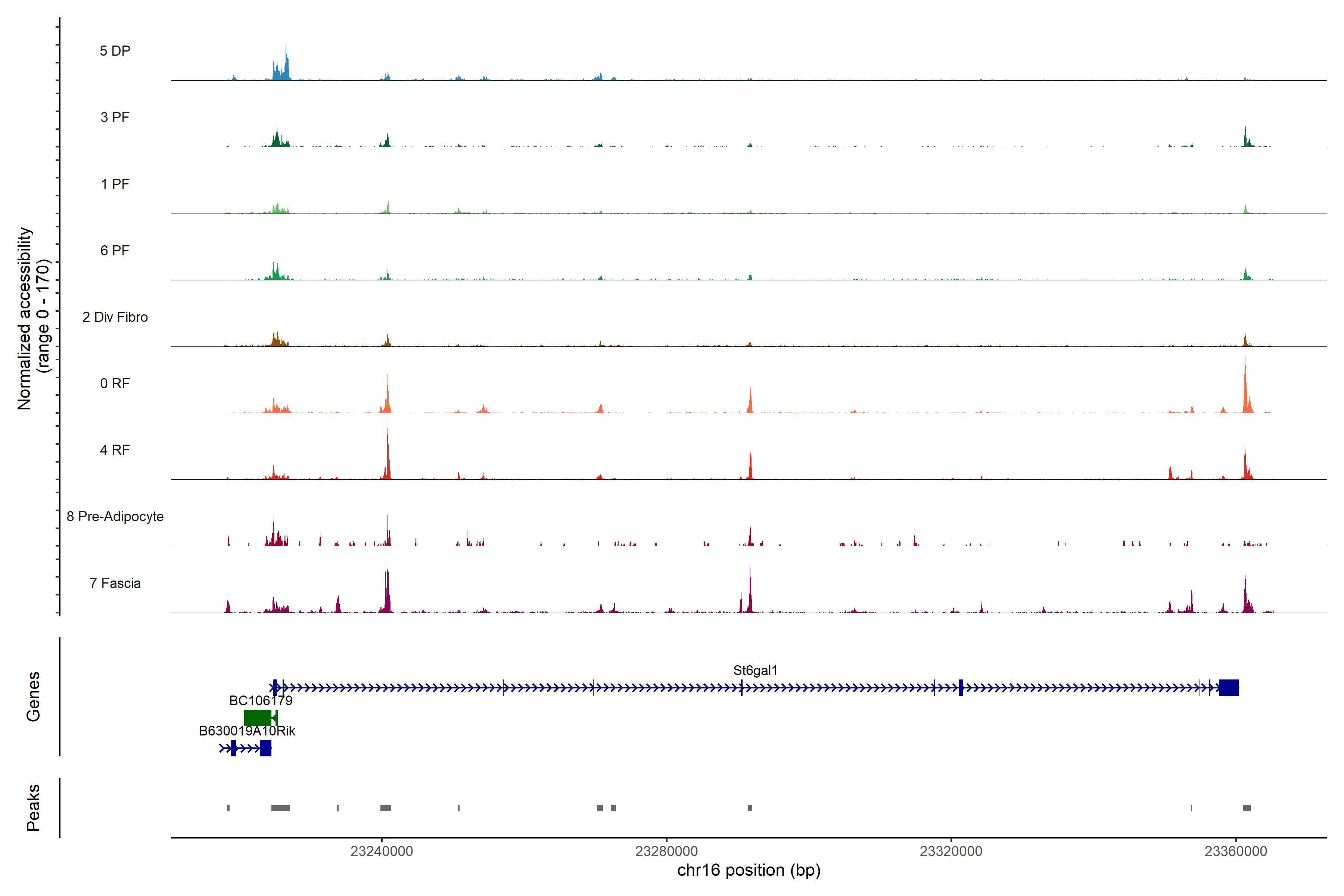Click the BC106179 gene label
The height and width of the screenshot is (896, 1344).
pyautogui.click(x=261, y=701)
